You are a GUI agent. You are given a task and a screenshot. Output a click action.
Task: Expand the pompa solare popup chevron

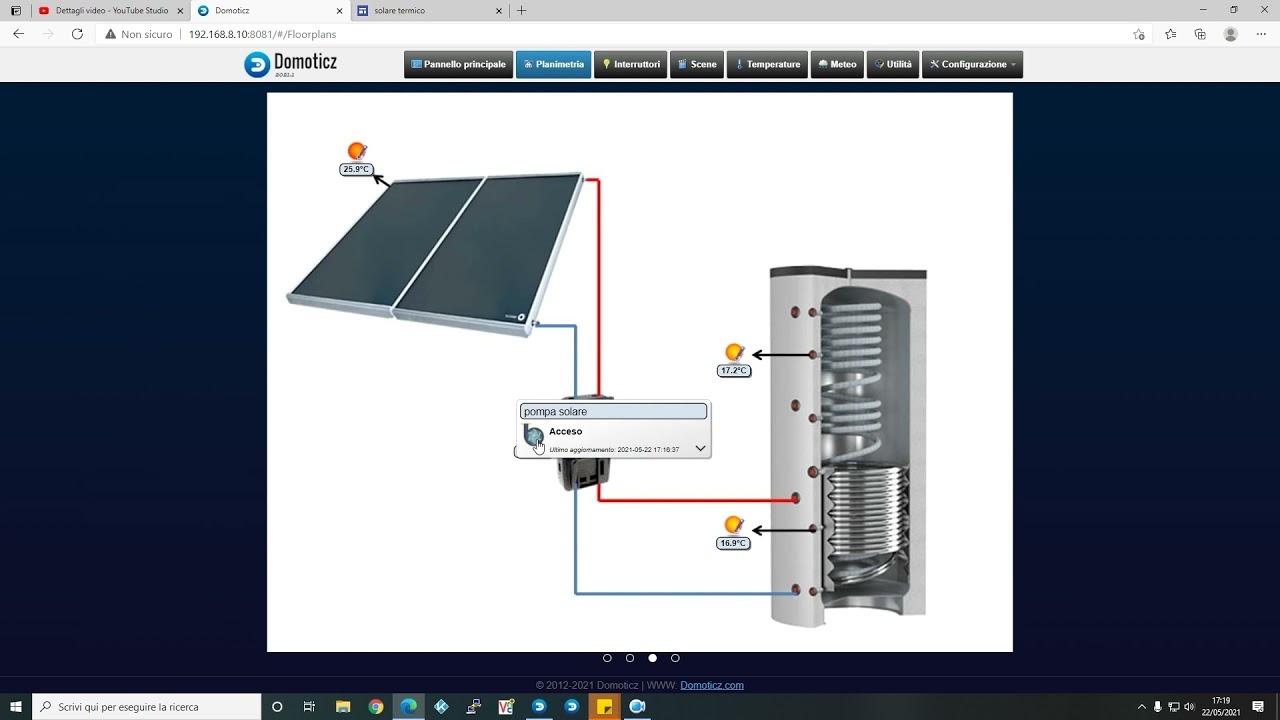pos(701,449)
